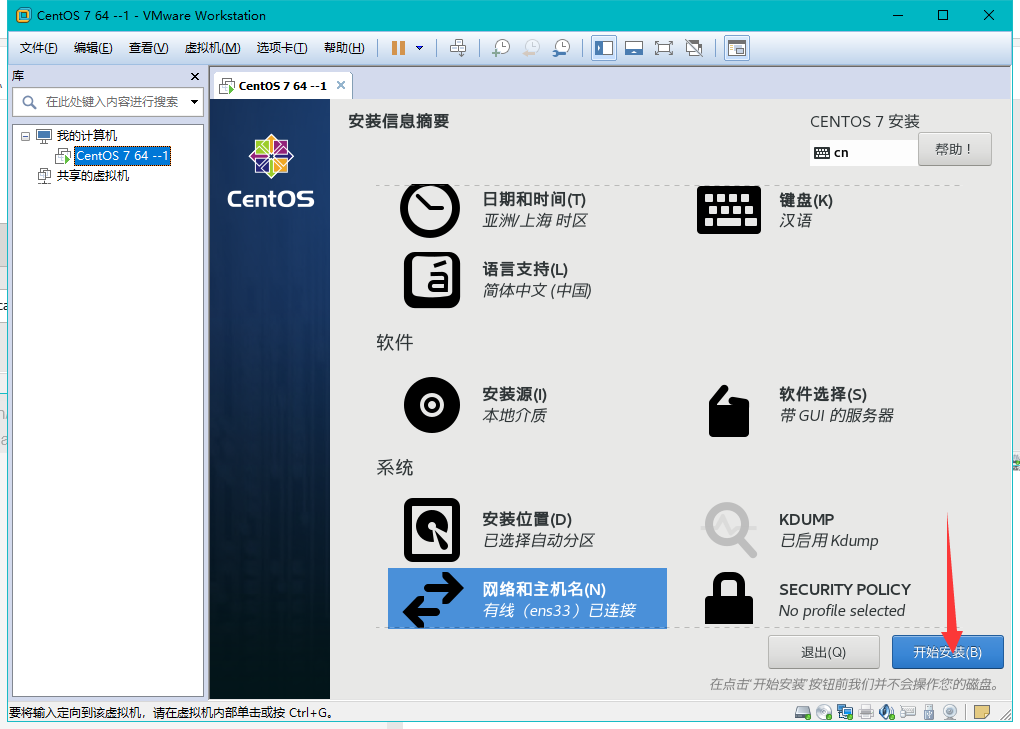Open 安装位置(D) hard disk icon
The width and height of the screenshot is (1020, 729).
click(432, 530)
